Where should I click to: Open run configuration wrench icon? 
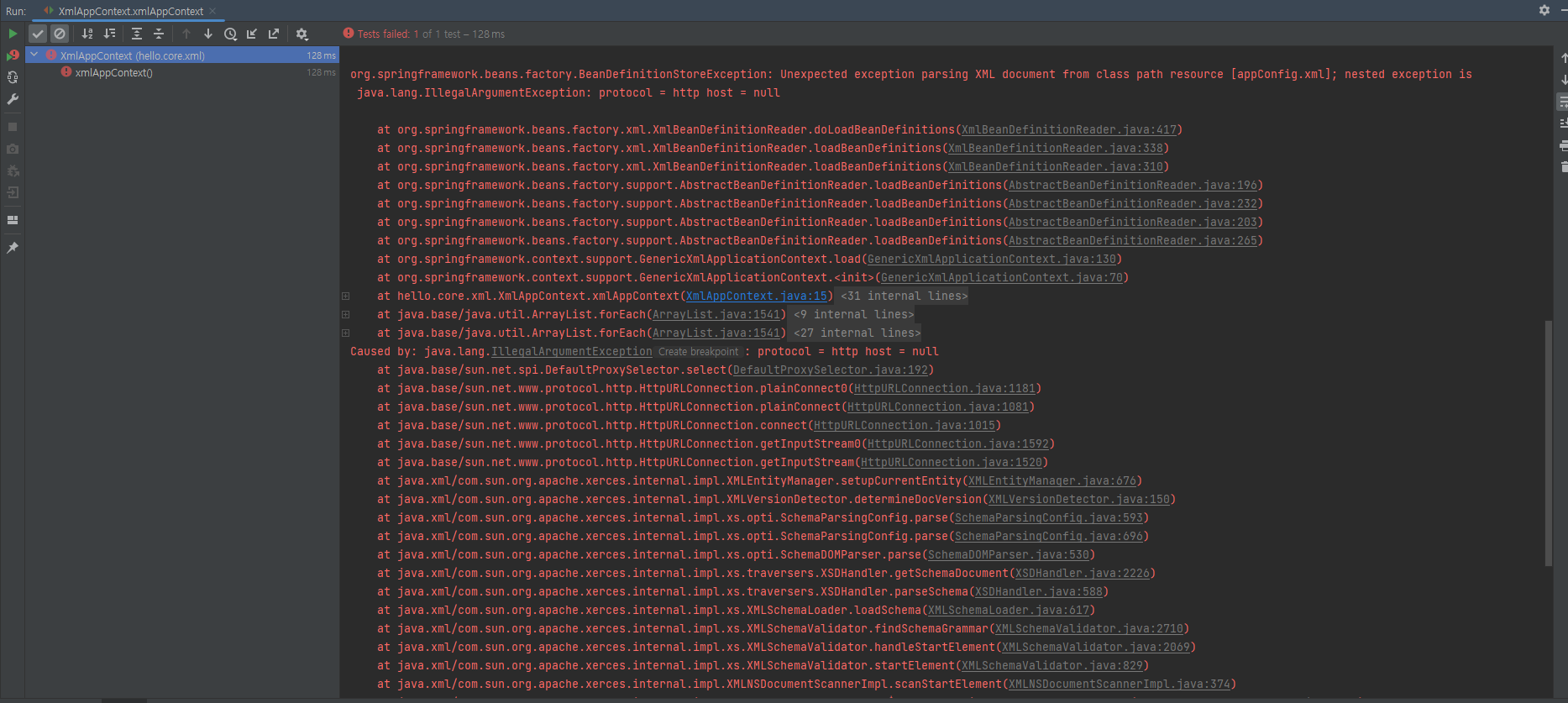(13, 99)
